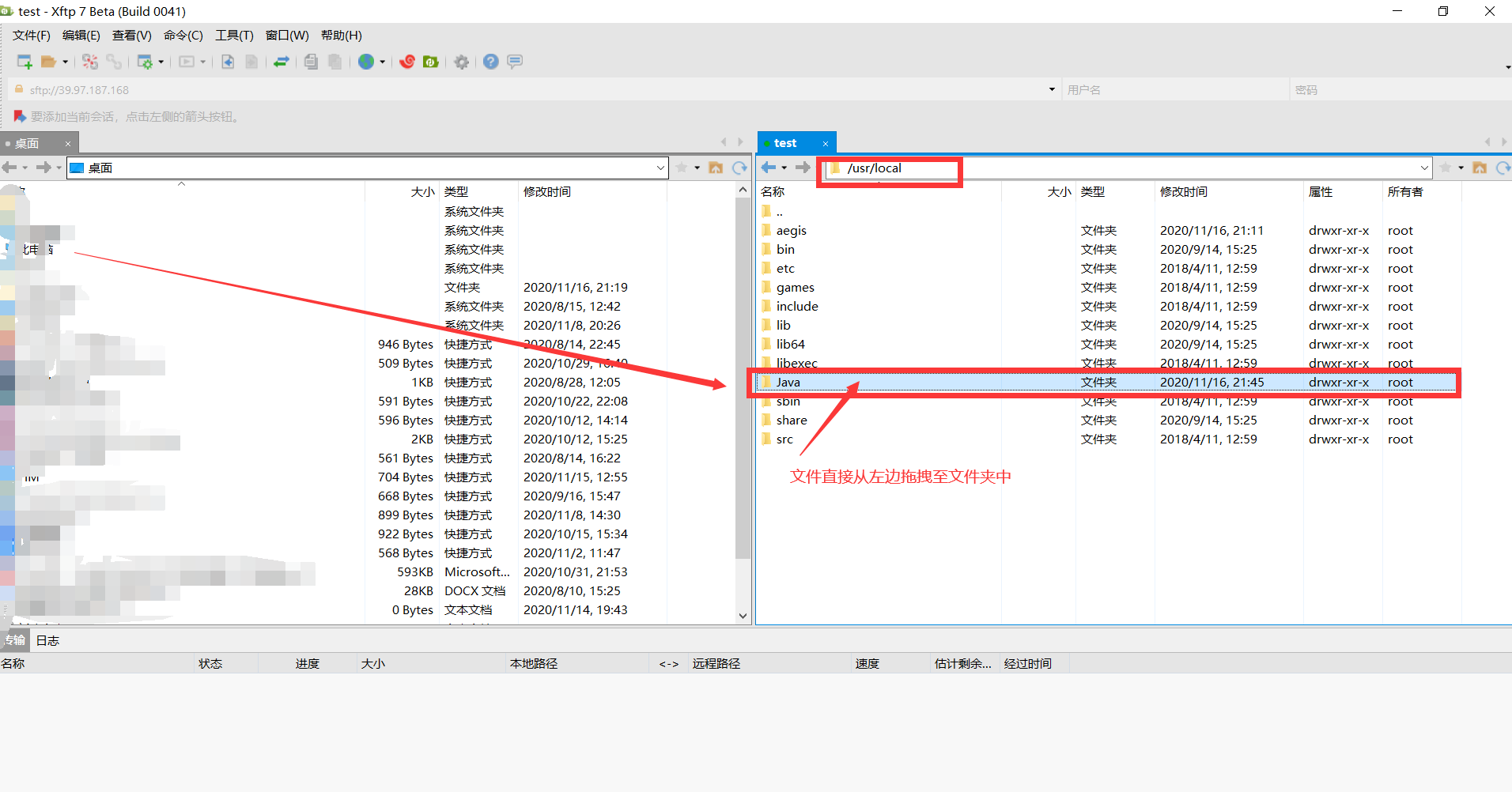Select the aegis folder in remote pane
1512x792 pixels.
[x=1106, y=231]
